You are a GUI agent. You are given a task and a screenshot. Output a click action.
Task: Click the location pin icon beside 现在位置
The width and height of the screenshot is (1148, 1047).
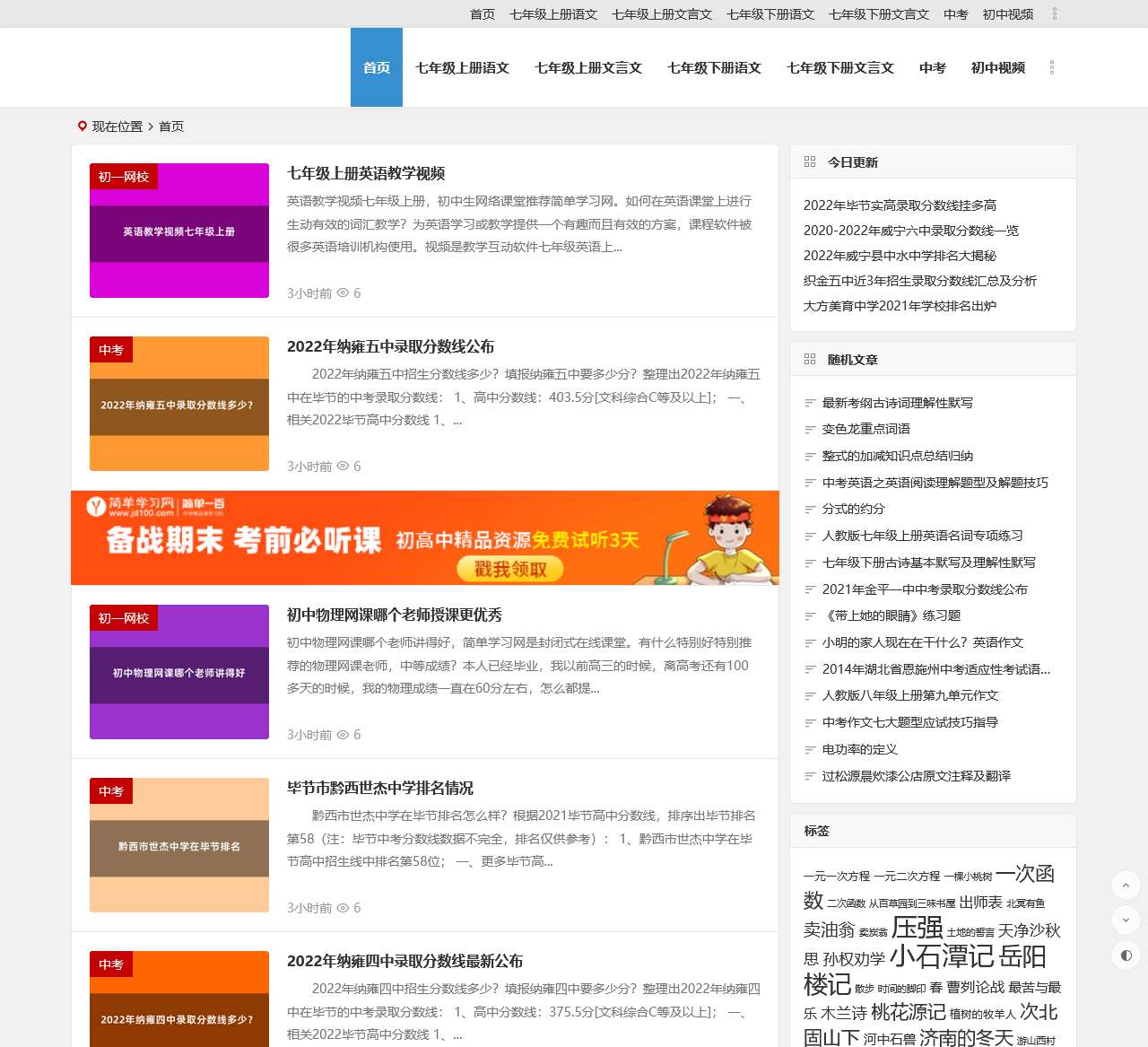click(x=83, y=126)
